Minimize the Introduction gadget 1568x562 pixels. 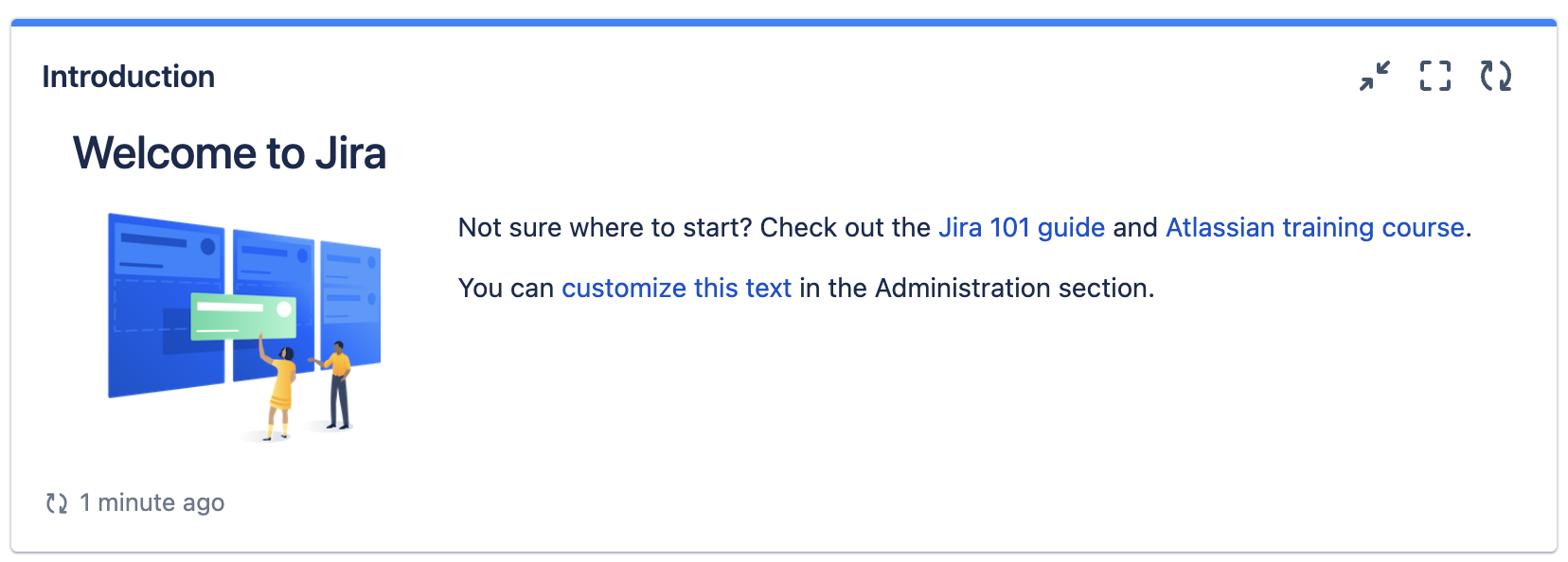point(1375,76)
